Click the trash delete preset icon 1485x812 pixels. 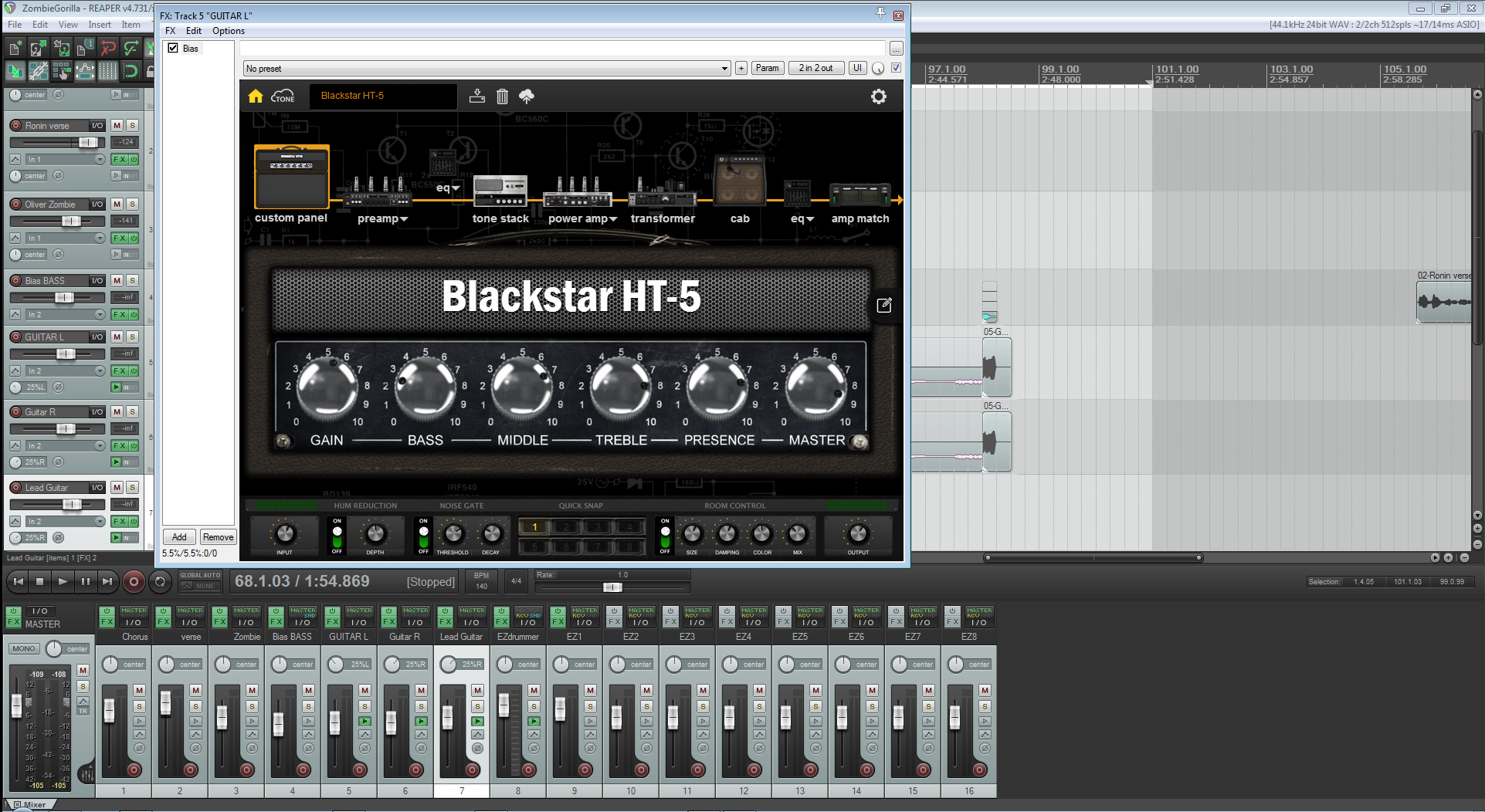(502, 96)
